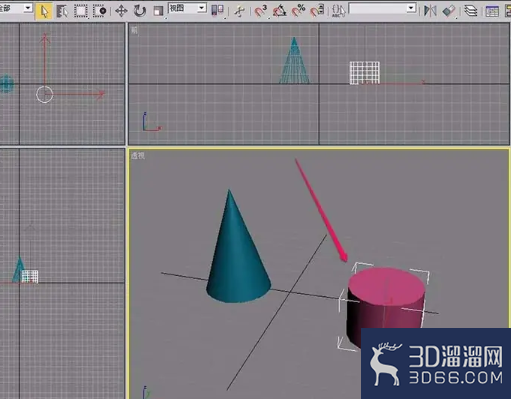Click the Mirror tool icon

tap(430, 11)
